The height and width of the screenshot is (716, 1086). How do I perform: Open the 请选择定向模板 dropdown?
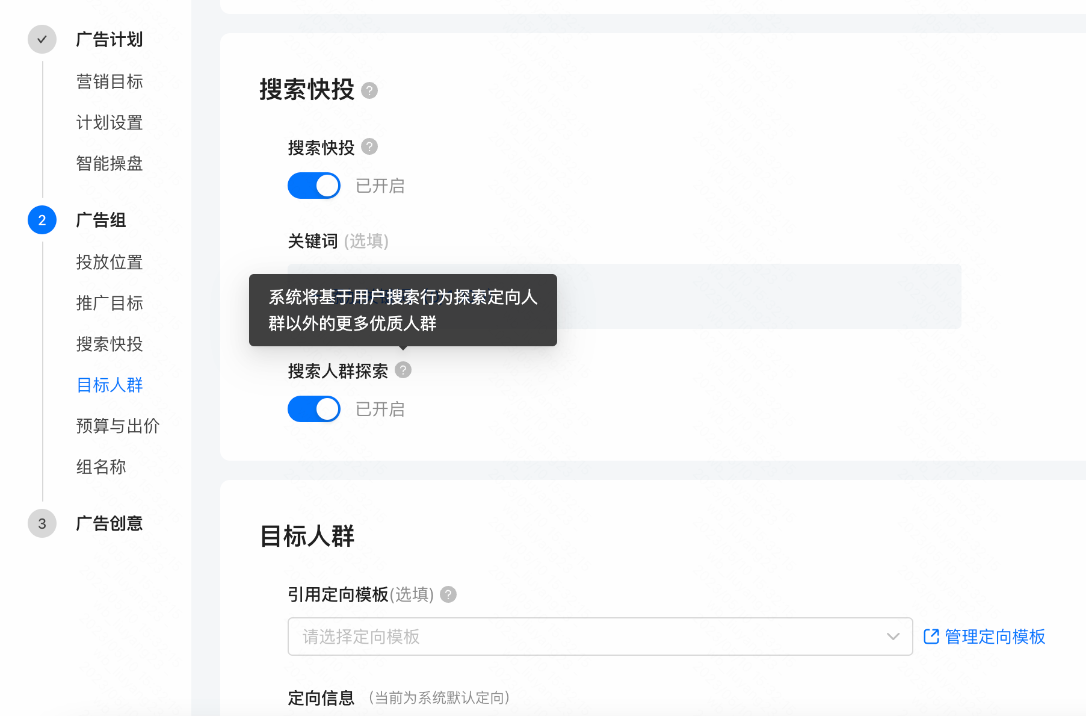tap(600, 636)
